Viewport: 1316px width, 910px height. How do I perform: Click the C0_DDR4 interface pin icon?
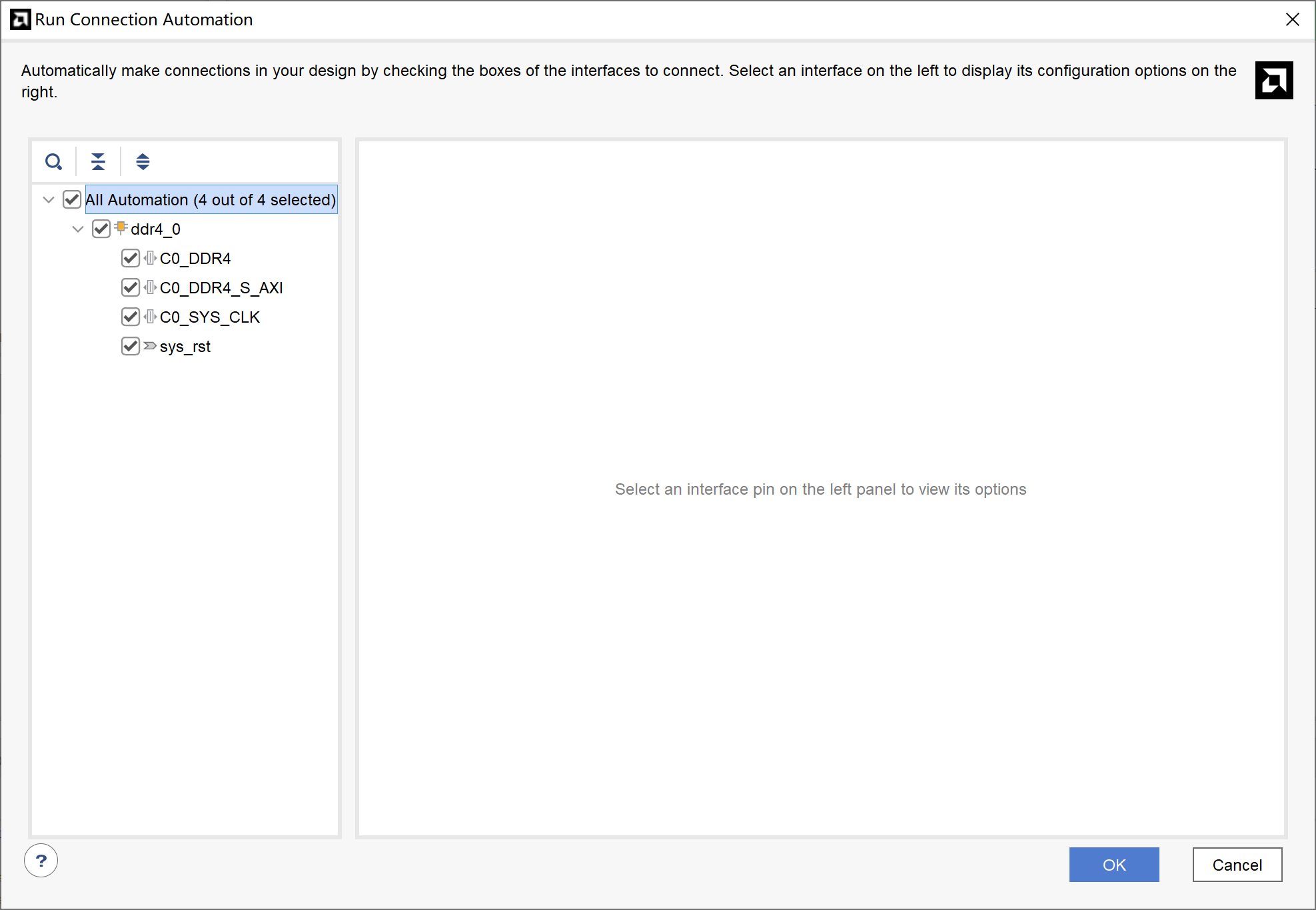tap(151, 258)
